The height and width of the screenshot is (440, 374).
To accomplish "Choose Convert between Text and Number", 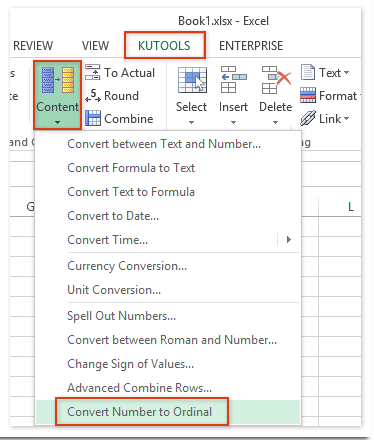I will [168, 144].
